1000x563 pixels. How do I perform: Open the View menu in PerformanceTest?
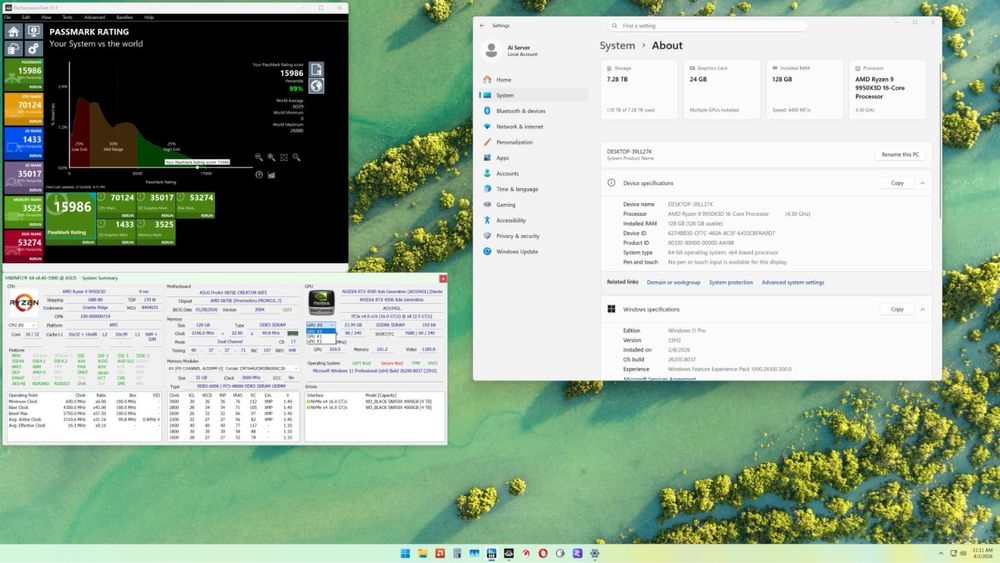pyautogui.click(x=47, y=17)
